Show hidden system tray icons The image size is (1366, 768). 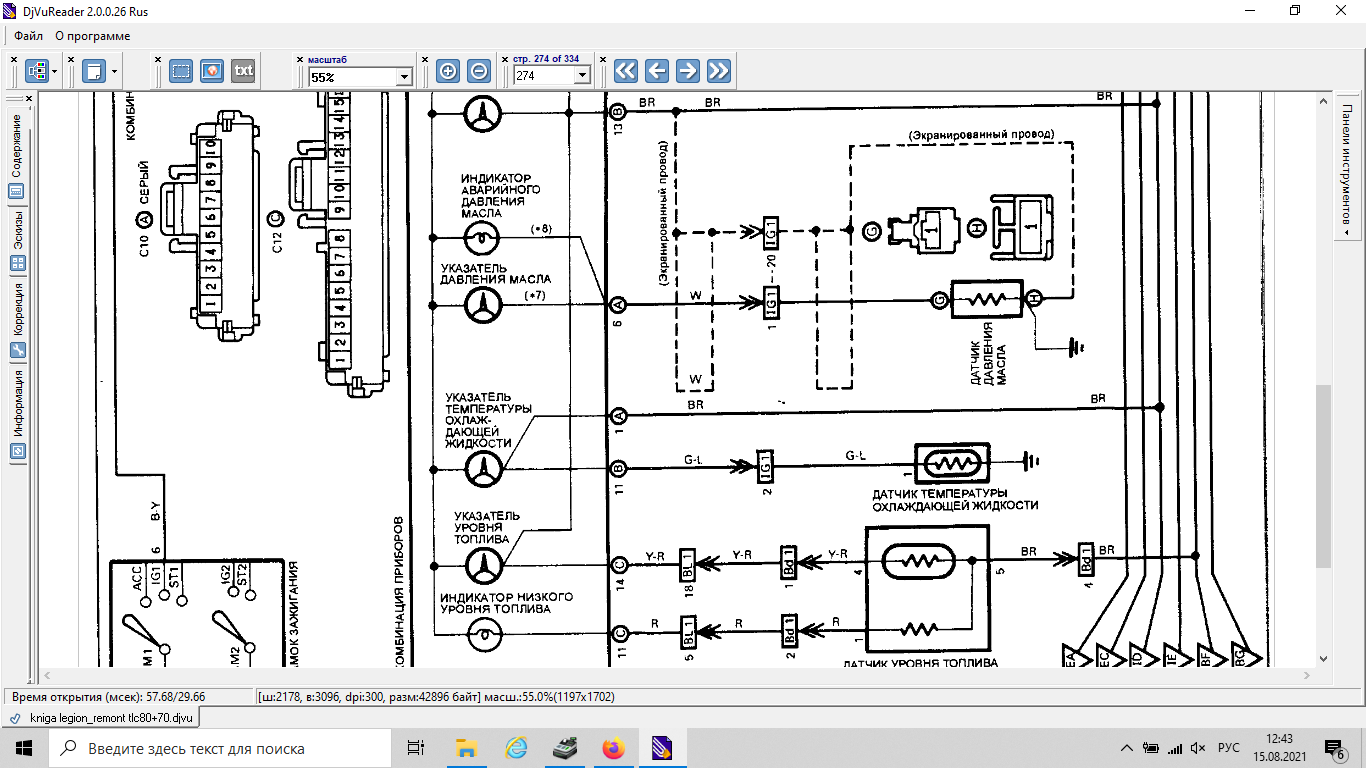click(x=1127, y=748)
